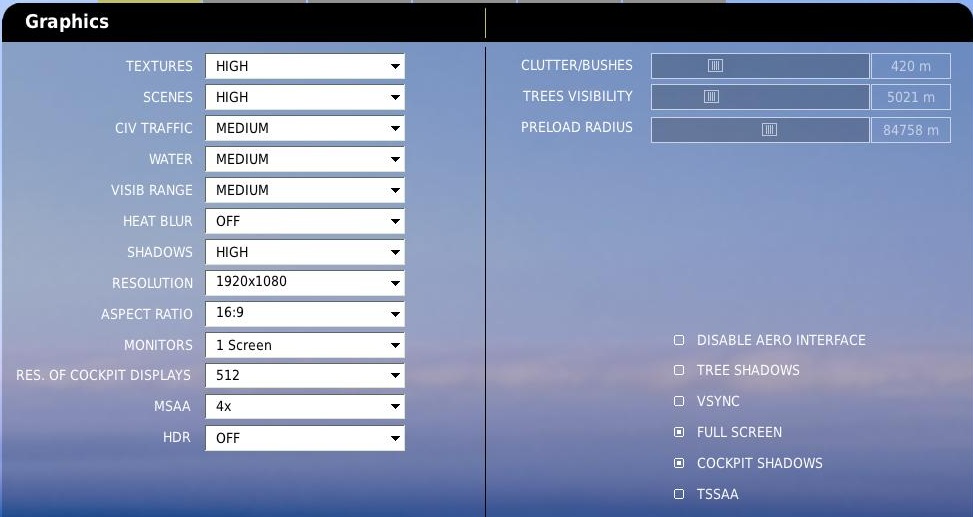Open the TEXTURES dropdown
Image resolution: width=973 pixels, height=517 pixels.
305,66
